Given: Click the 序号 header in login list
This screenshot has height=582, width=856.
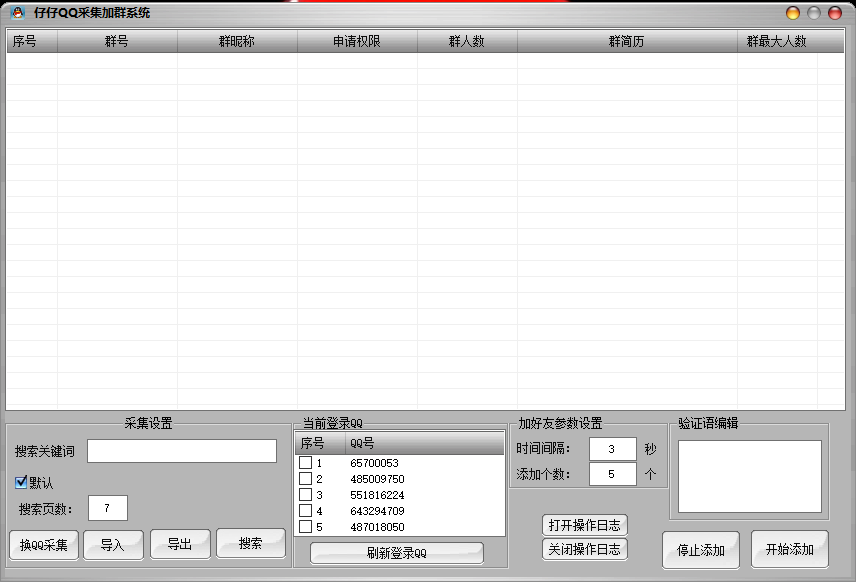Looking at the screenshot, I should coord(320,443).
